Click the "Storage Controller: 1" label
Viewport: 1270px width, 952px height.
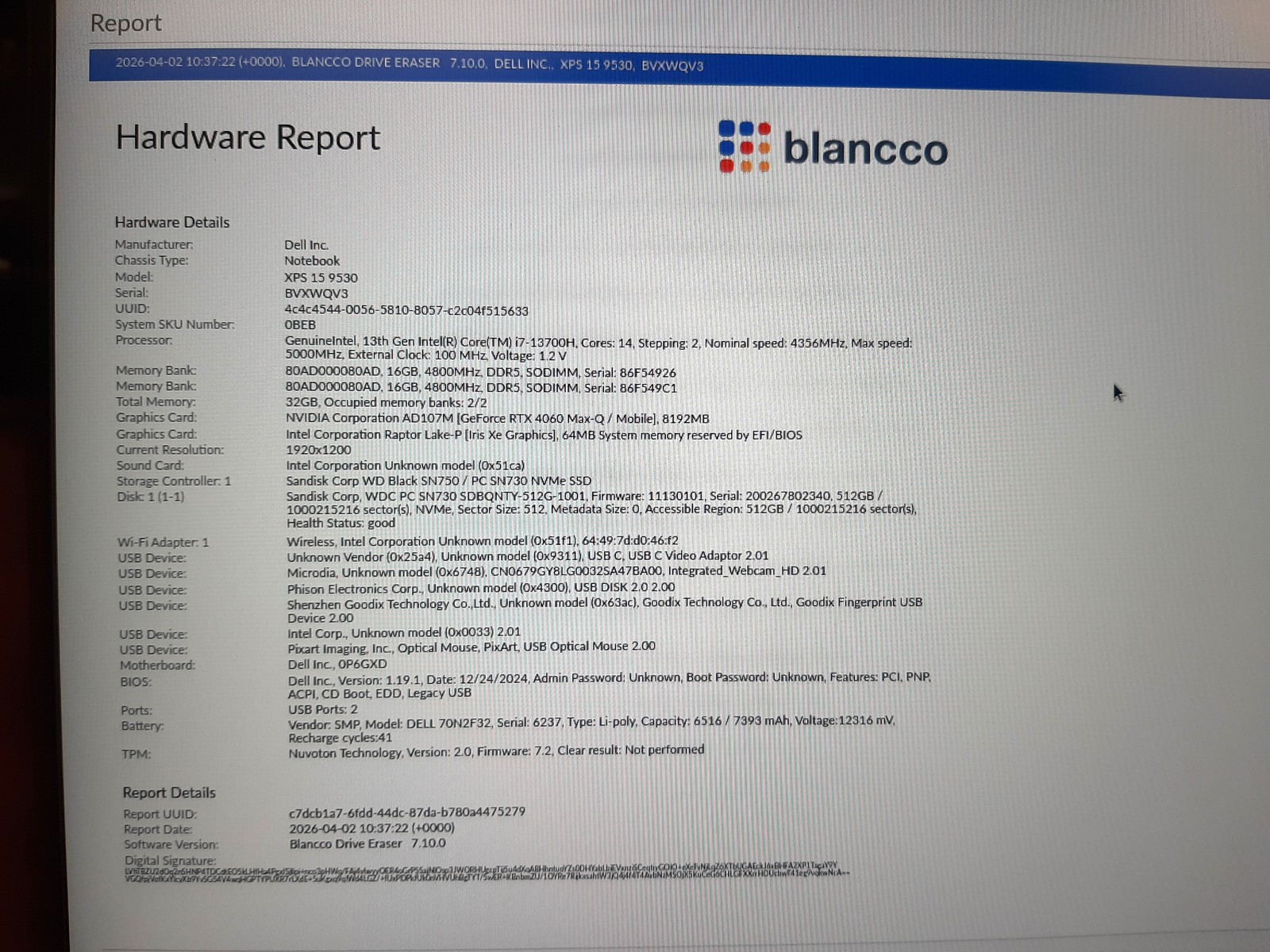[174, 482]
